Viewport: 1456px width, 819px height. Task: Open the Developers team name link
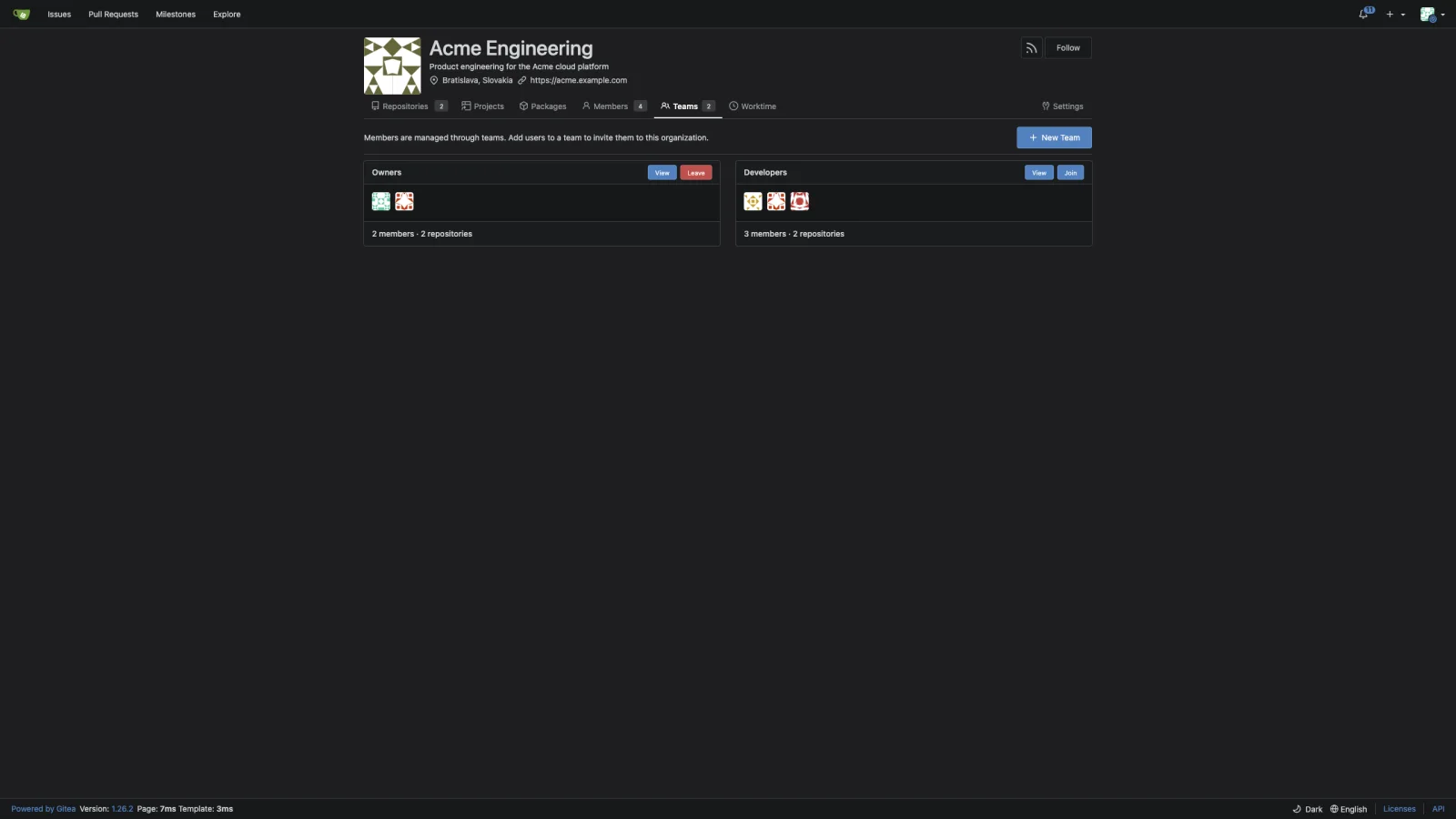[765, 173]
